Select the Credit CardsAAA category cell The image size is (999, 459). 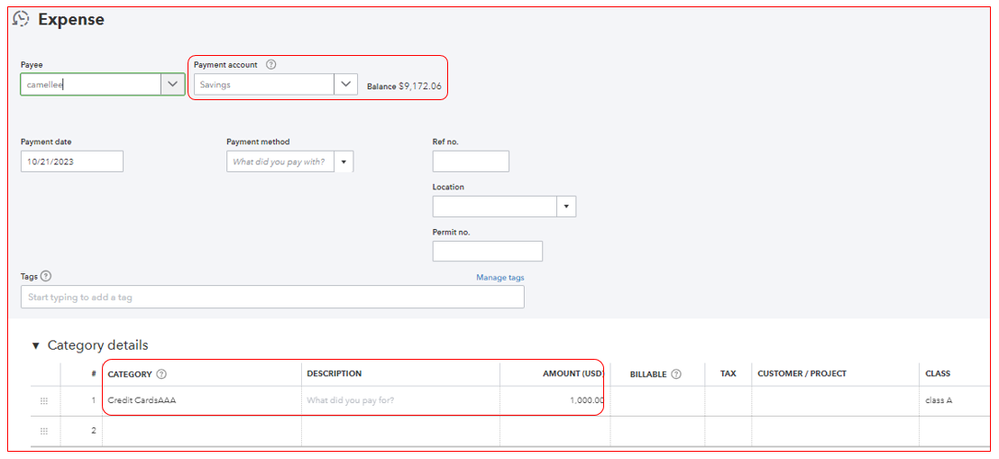coord(200,400)
